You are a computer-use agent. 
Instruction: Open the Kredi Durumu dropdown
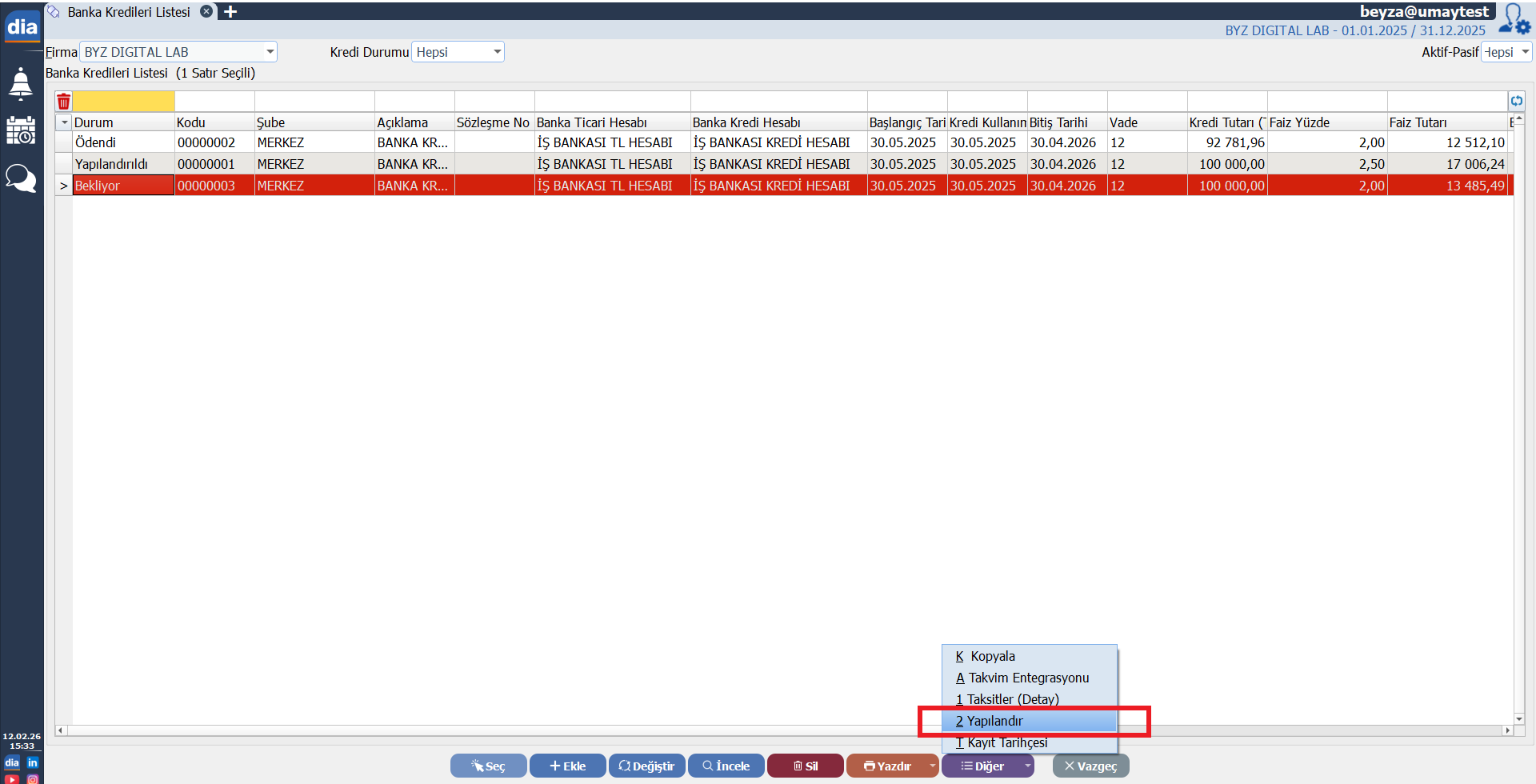tap(497, 52)
